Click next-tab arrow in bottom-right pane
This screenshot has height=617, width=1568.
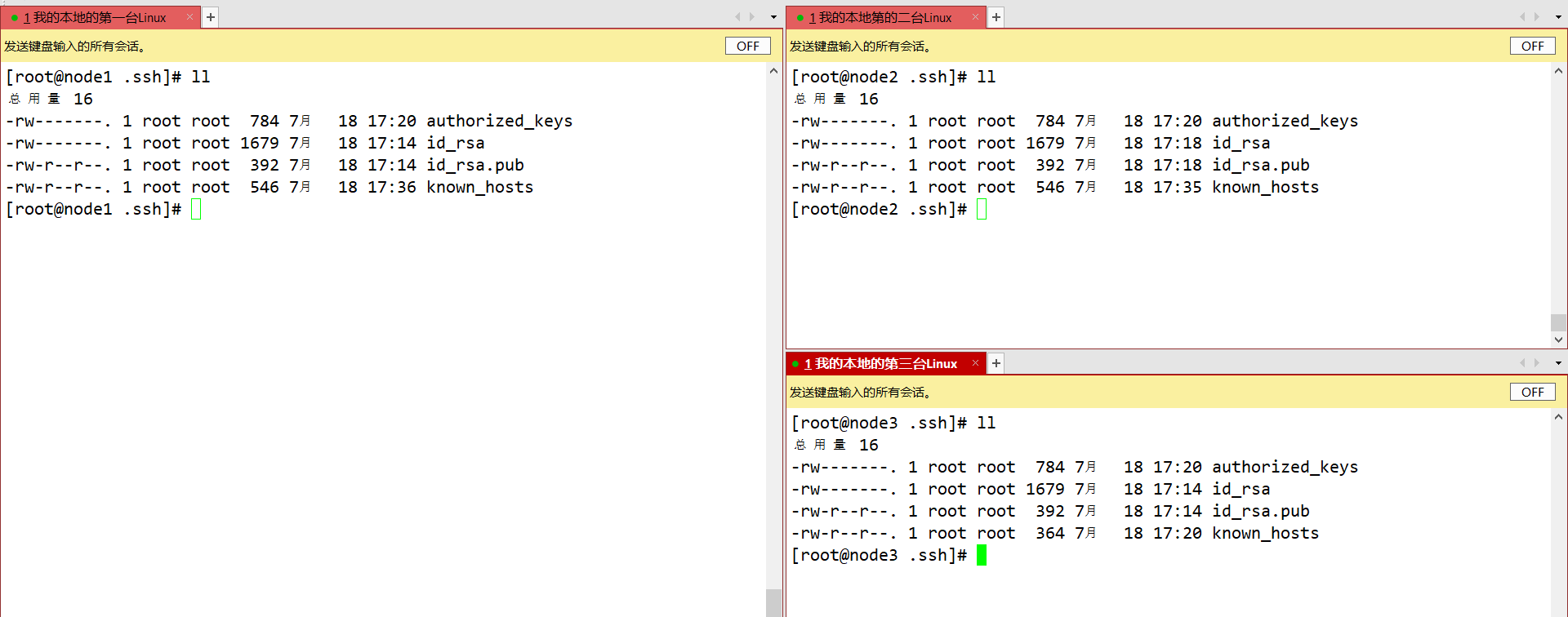1537,363
